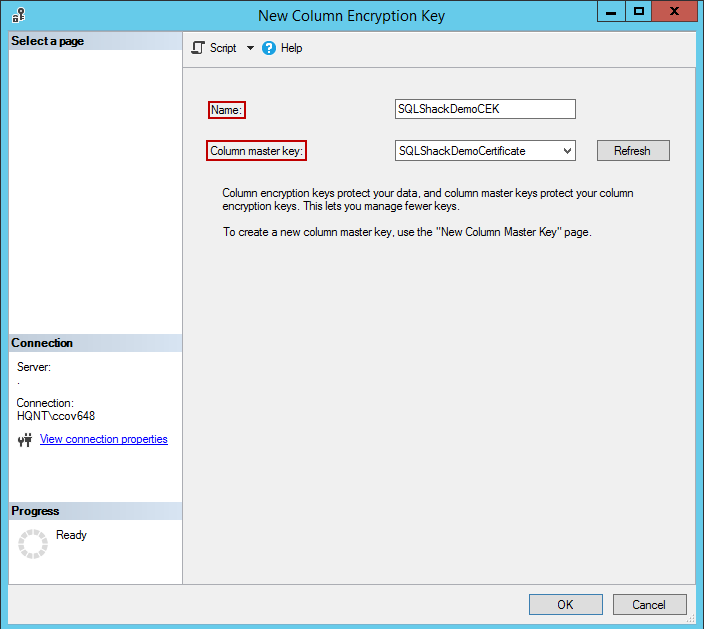Click the Server: label
This screenshot has width=704, height=629.
tap(34, 367)
